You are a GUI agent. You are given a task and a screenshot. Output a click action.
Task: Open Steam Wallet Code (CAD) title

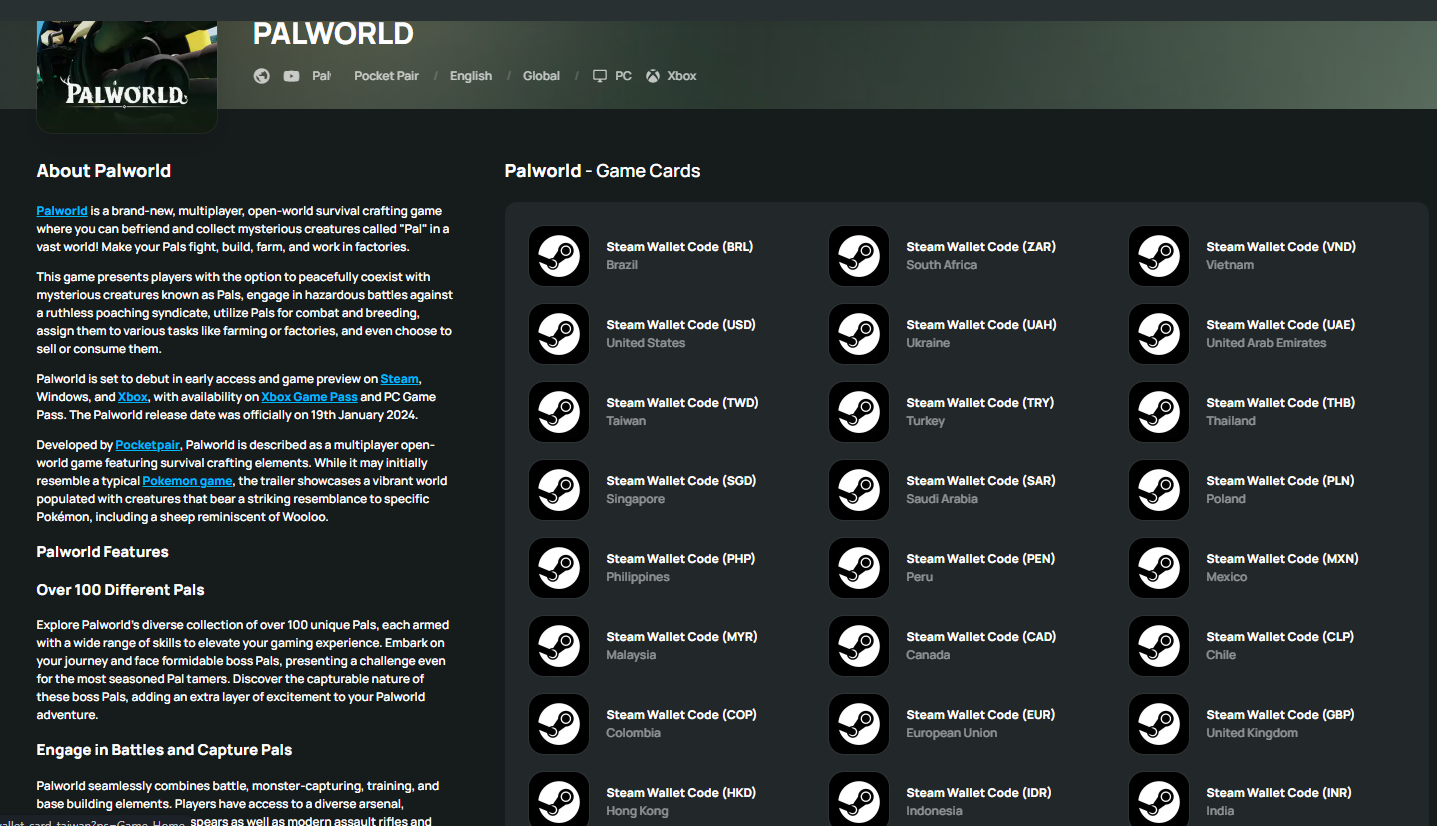pos(982,637)
